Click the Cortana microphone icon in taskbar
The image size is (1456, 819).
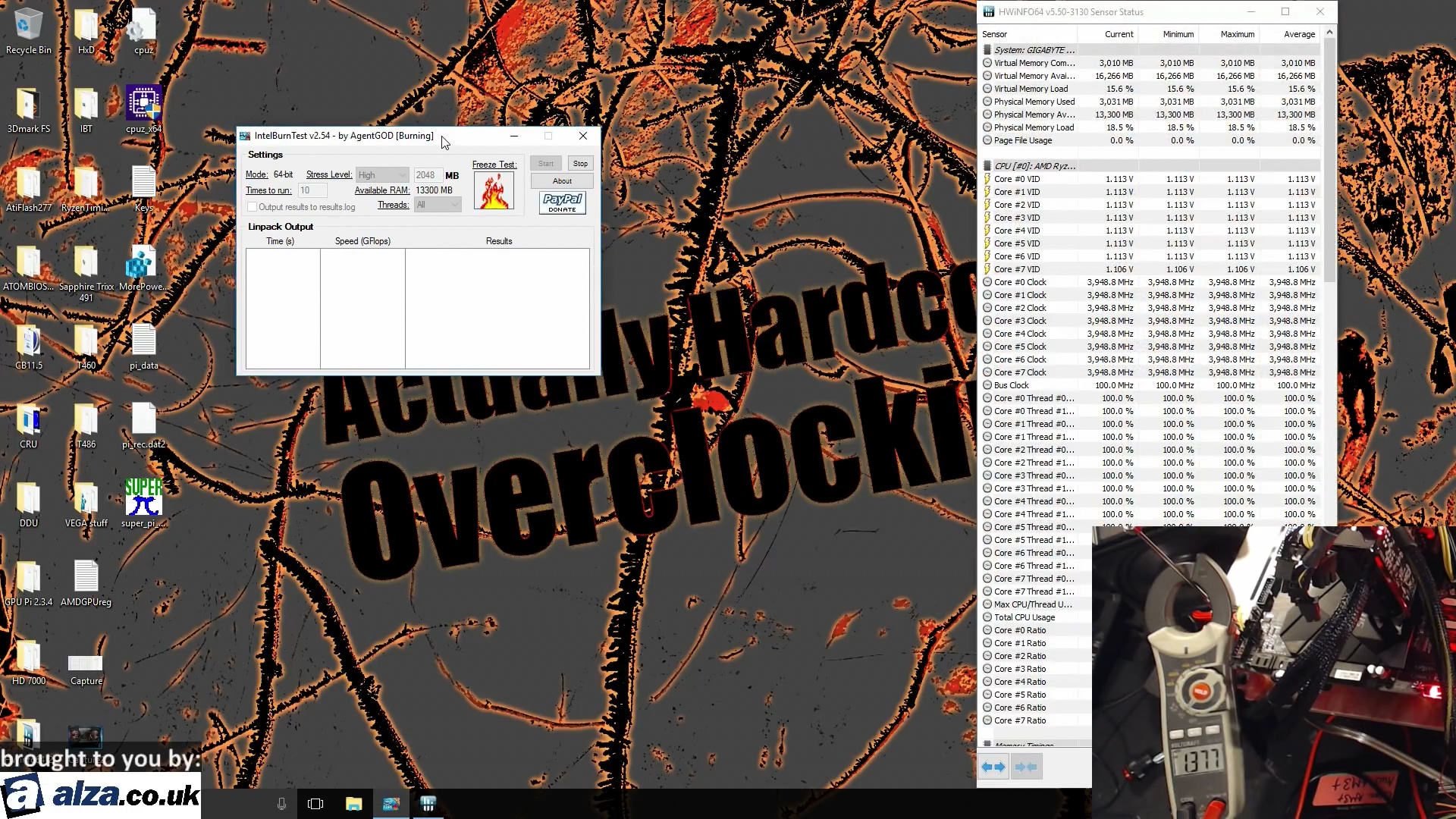[281, 803]
